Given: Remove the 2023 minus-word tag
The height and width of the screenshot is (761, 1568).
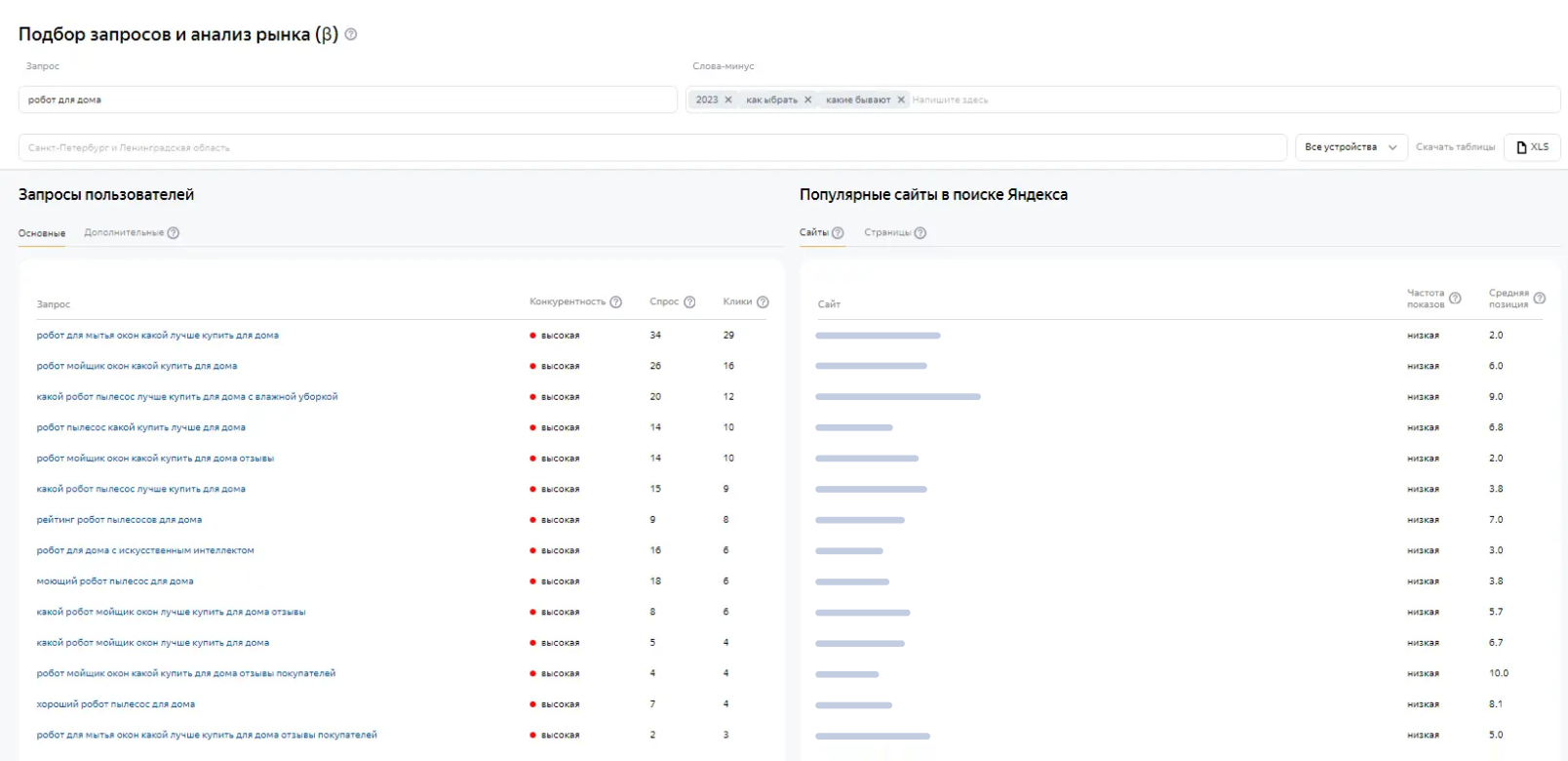Looking at the screenshot, I should coord(728,100).
